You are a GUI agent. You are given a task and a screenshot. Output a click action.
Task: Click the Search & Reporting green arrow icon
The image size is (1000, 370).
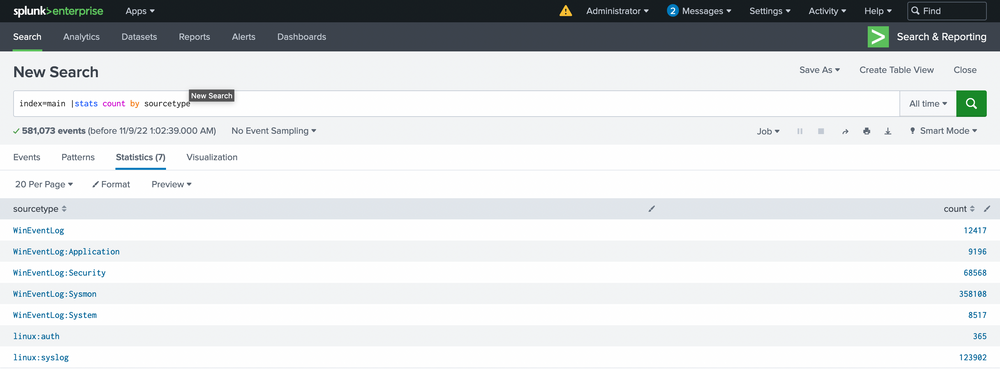[x=878, y=37]
